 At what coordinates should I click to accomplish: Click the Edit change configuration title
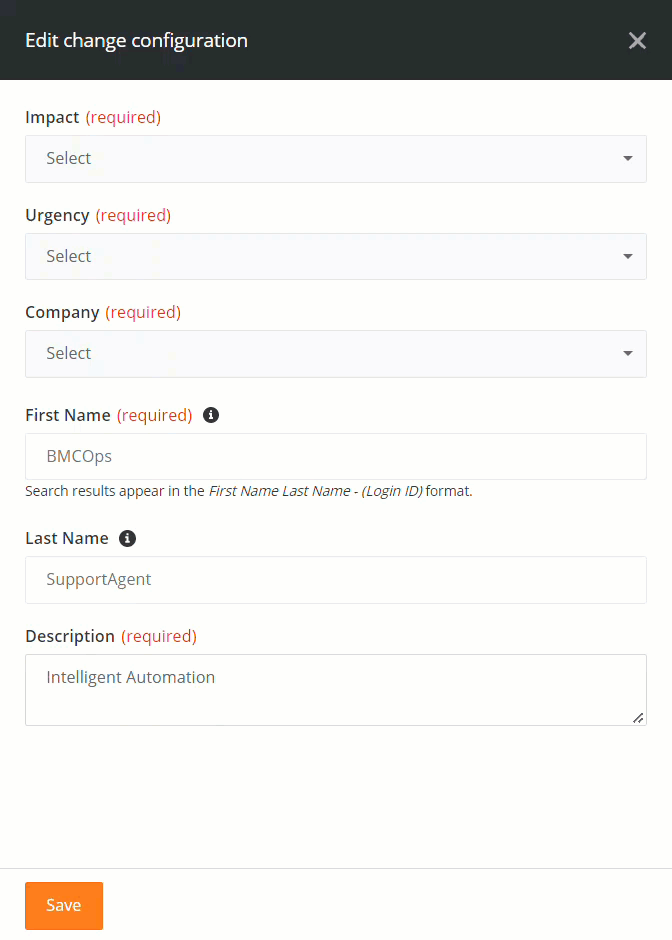click(136, 41)
